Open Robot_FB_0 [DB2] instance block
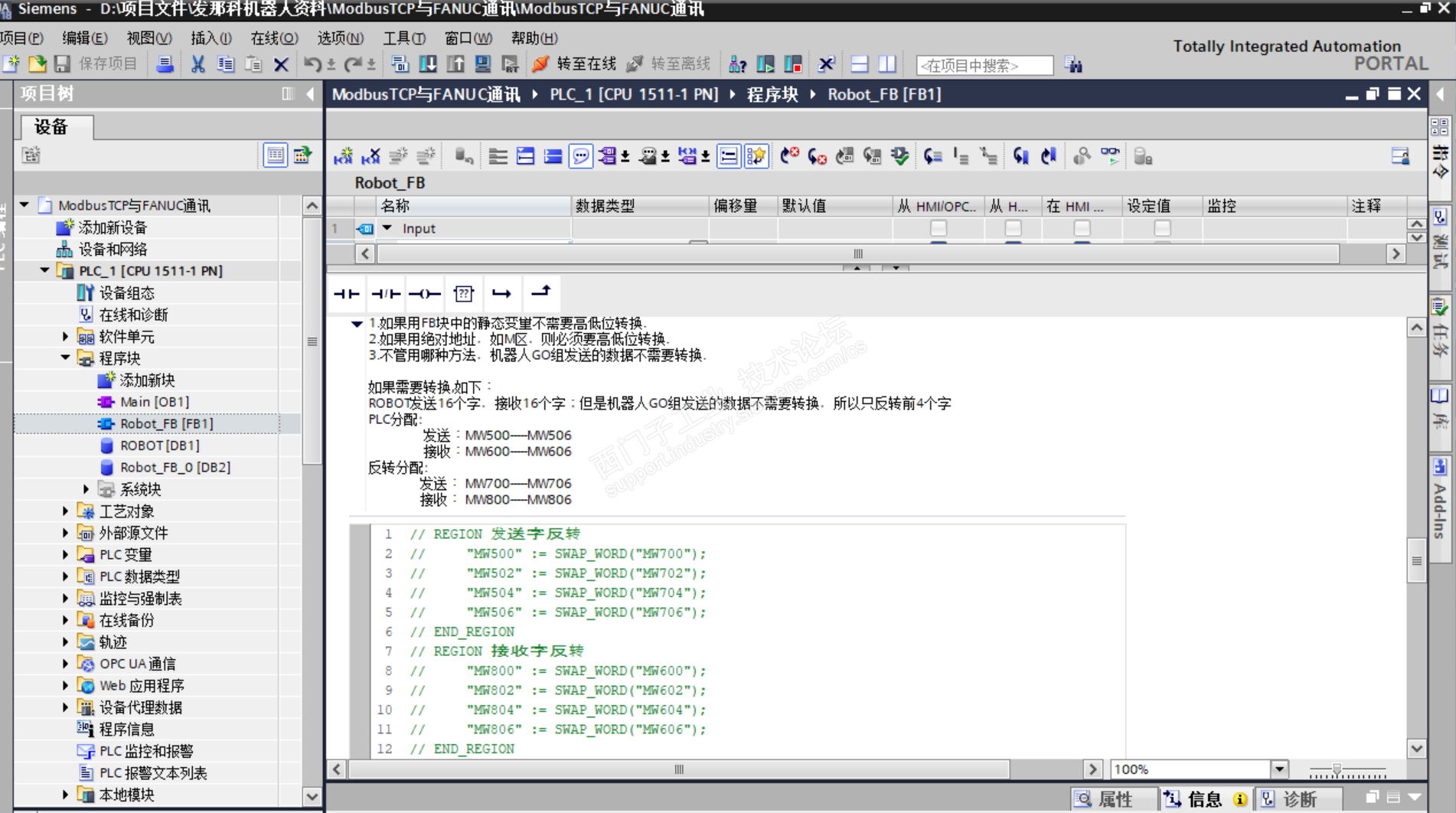Screen dimensions: 1456x813 [175, 467]
